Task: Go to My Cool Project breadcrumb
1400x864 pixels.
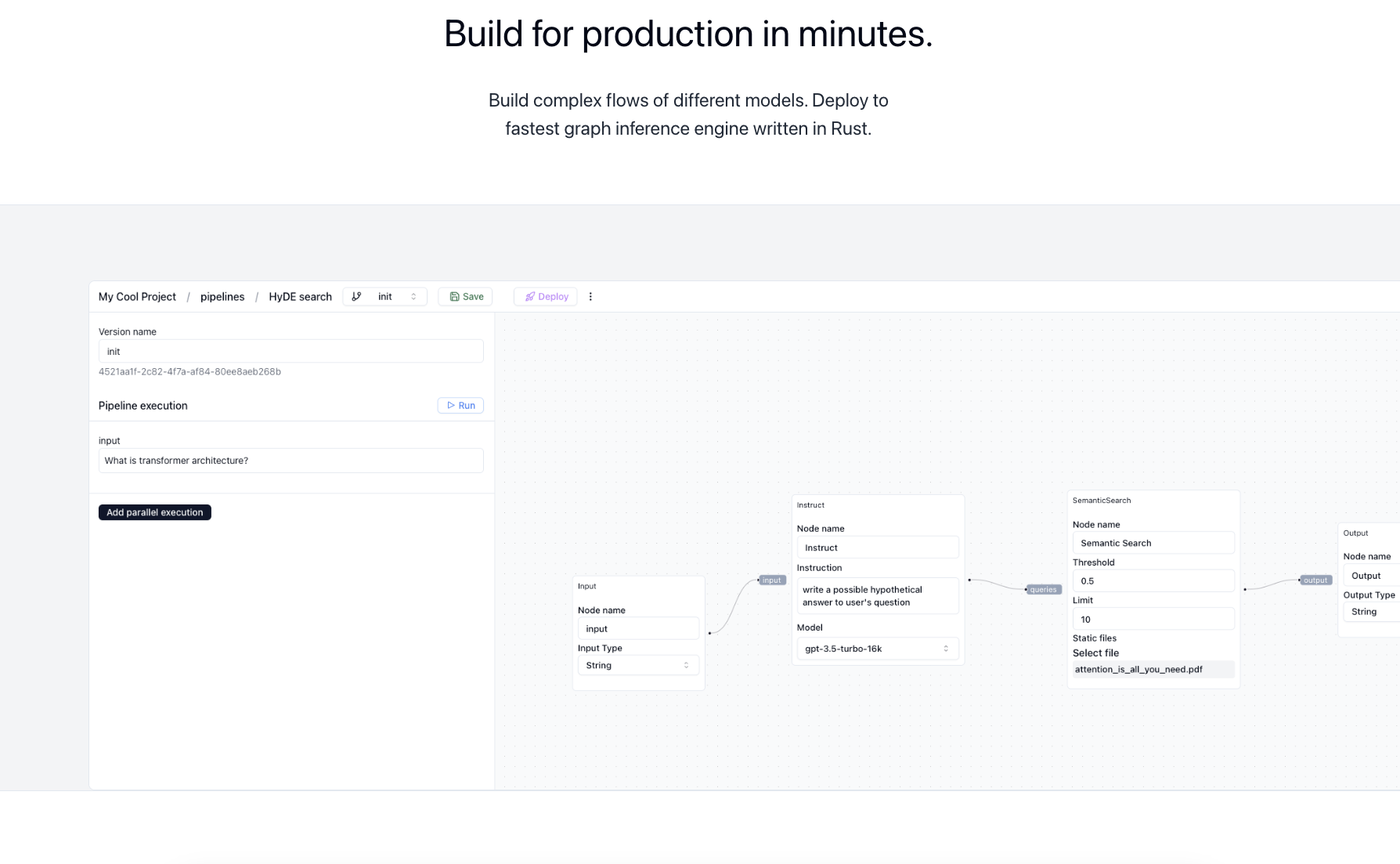Action: 137,297
